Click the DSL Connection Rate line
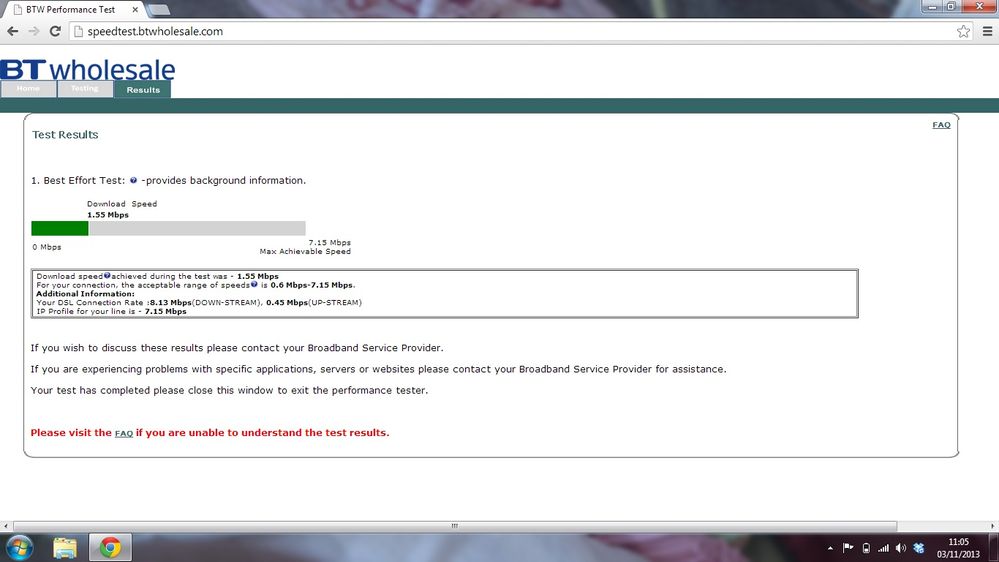Screen dimensions: 999x562 tap(199, 303)
